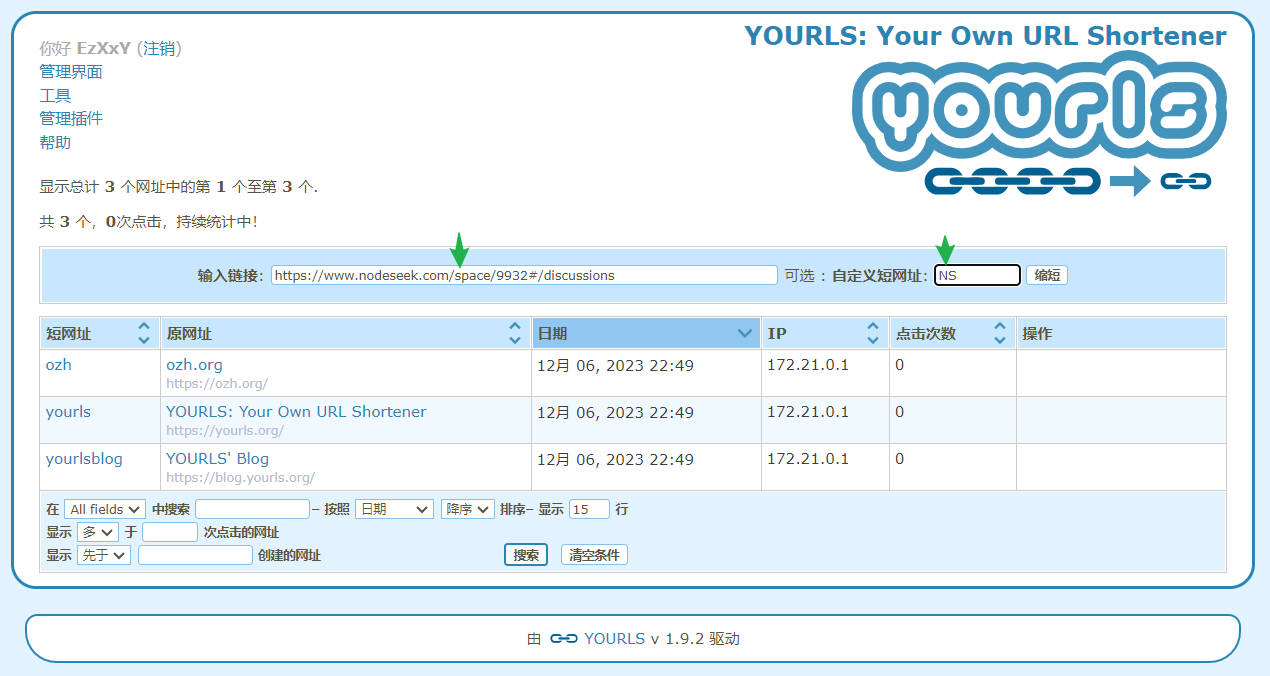
Task: Focus the 输入链接 URL input field
Action: tap(524, 275)
